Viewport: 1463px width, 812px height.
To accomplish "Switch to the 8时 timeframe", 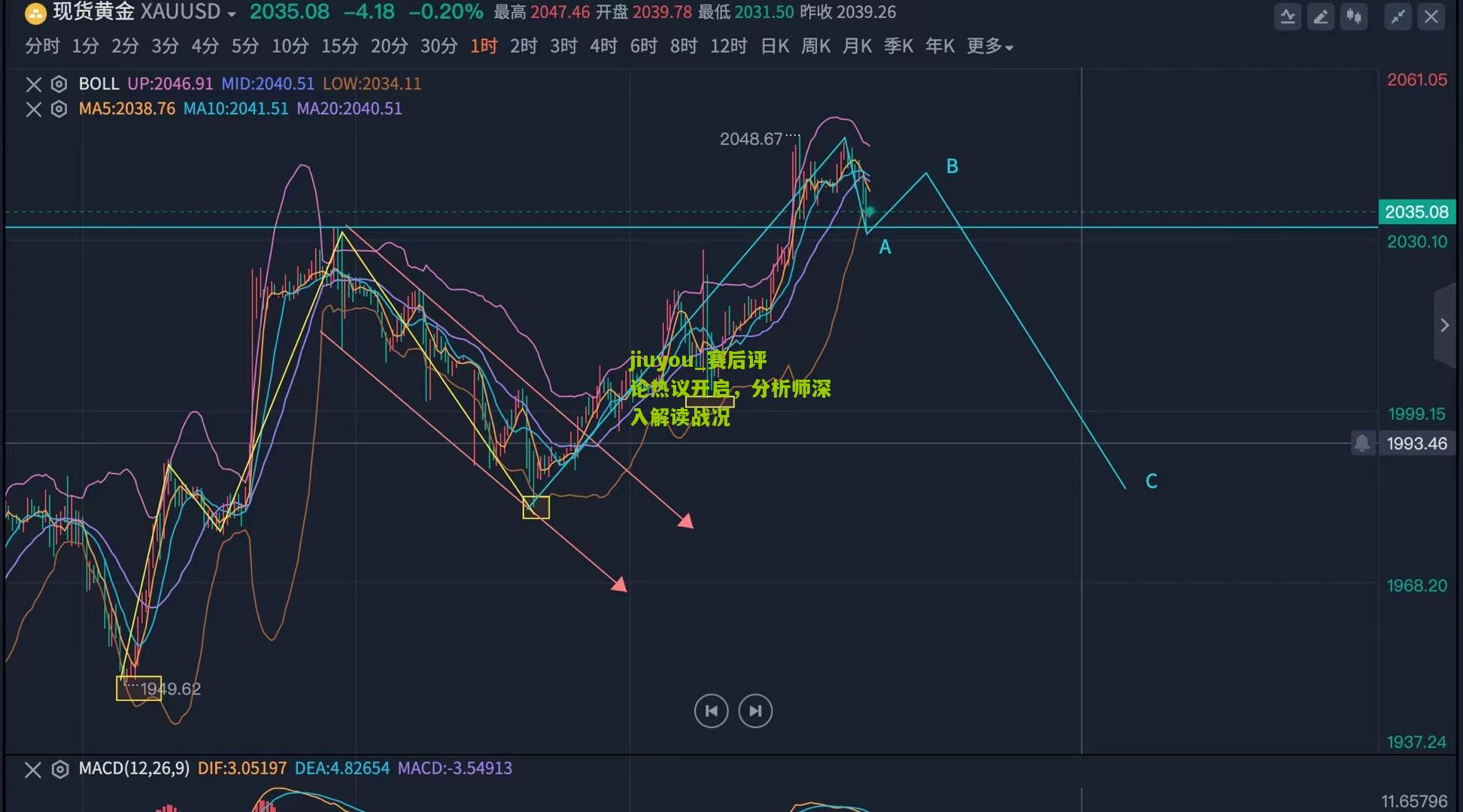I will coord(683,47).
